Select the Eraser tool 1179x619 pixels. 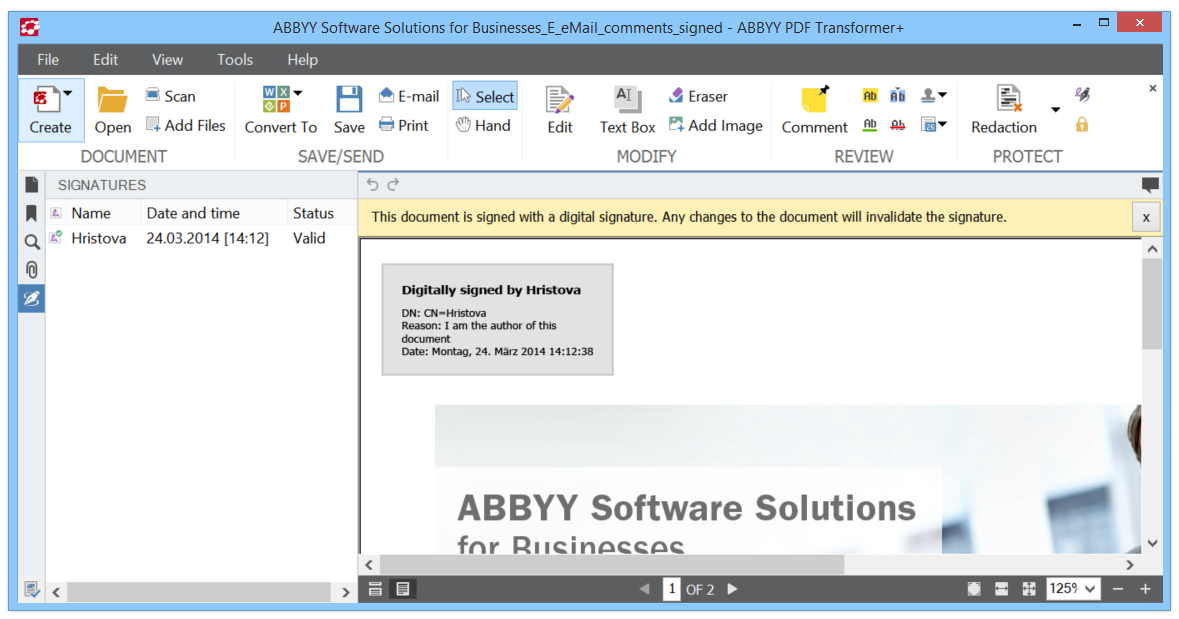(x=698, y=96)
